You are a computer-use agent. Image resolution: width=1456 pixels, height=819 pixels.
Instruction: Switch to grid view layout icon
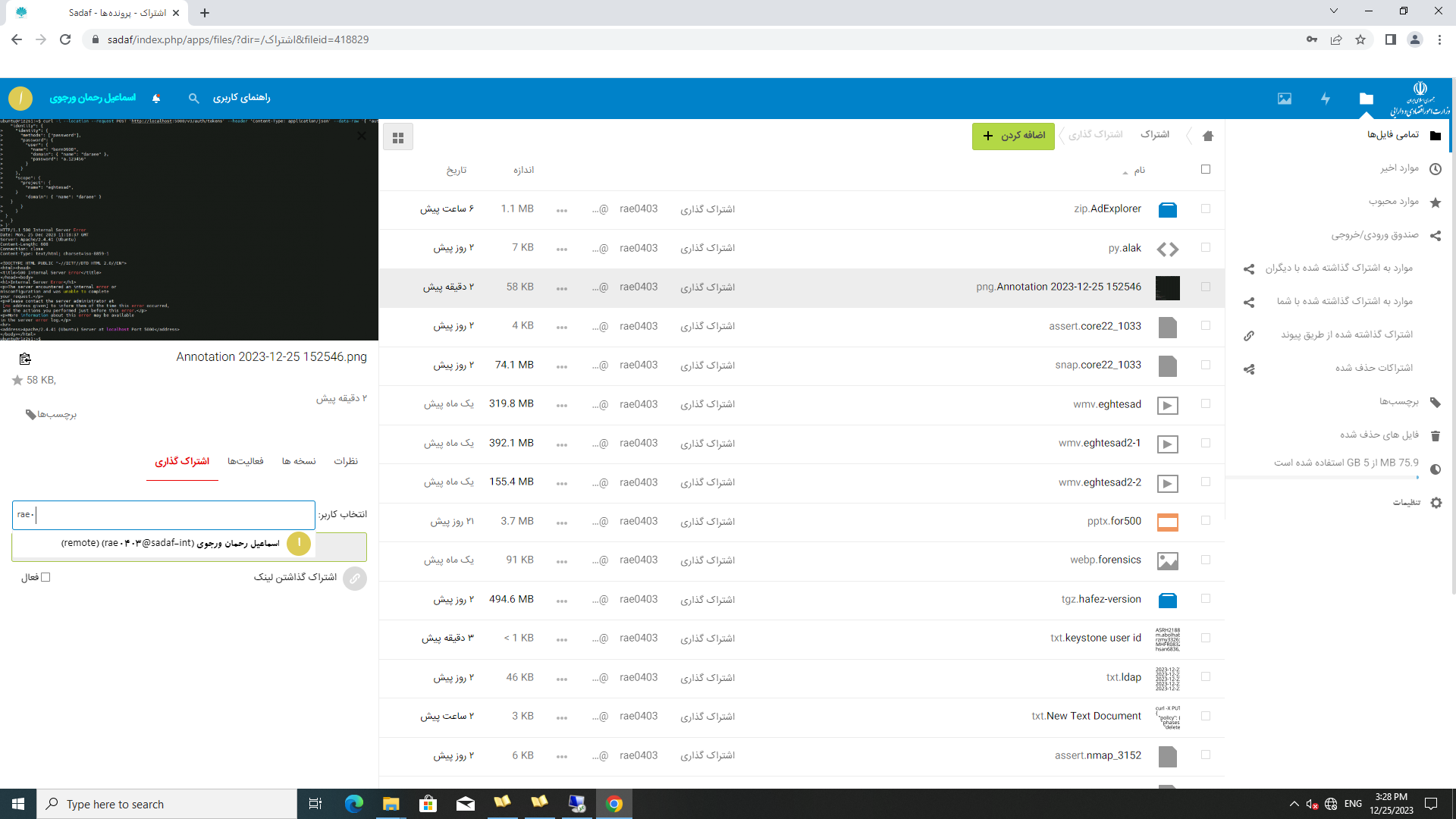(x=398, y=137)
